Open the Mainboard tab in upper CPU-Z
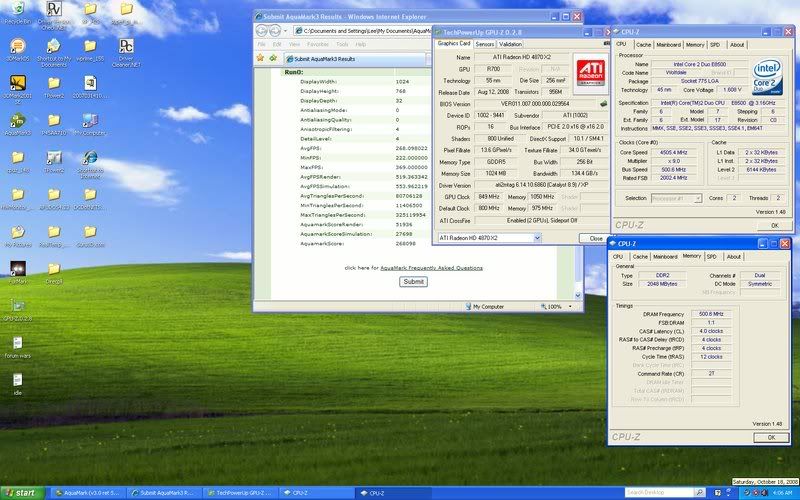Image resolution: width=800 pixels, height=500 pixels. tap(668, 45)
